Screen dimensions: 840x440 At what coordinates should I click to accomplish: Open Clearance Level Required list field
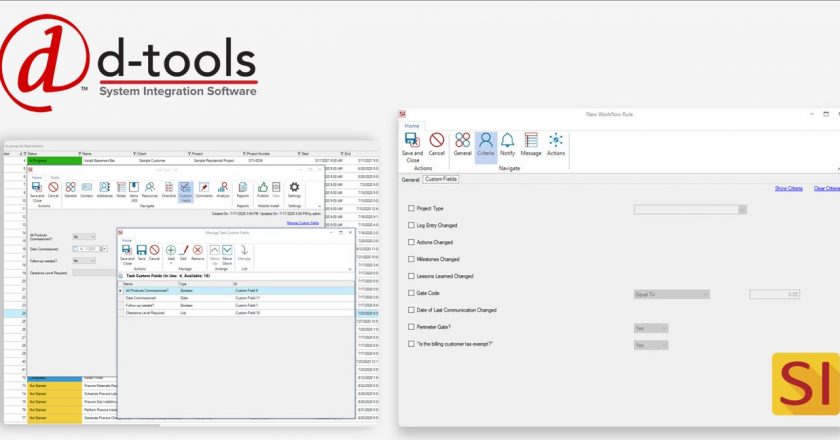pos(94,273)
